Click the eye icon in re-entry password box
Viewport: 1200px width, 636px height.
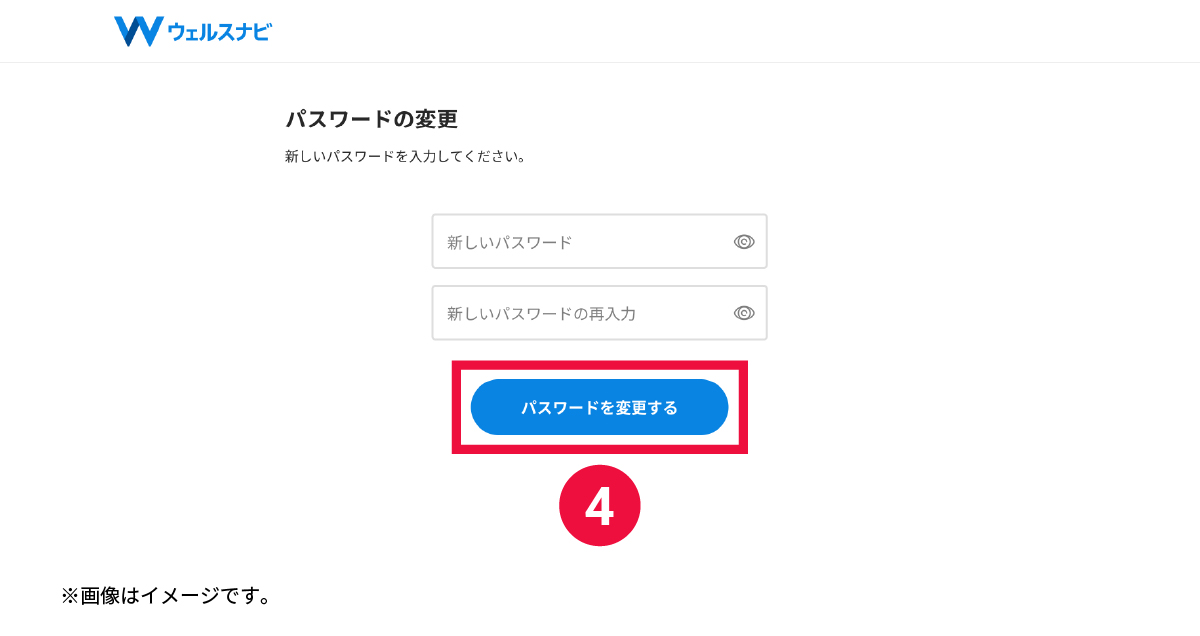pos(743,313)
